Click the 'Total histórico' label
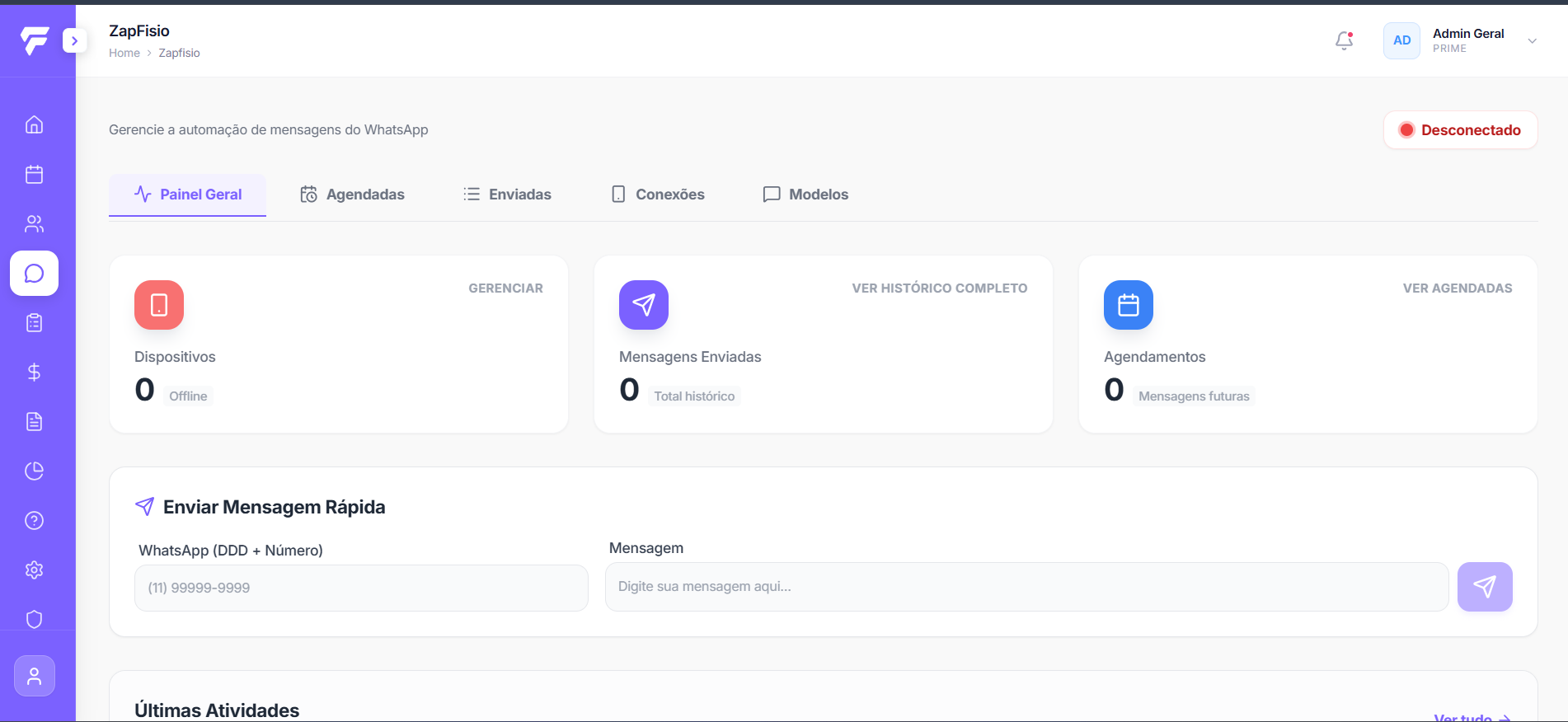The width and height of the screenshot is (1568, 722). pos(694,396)
